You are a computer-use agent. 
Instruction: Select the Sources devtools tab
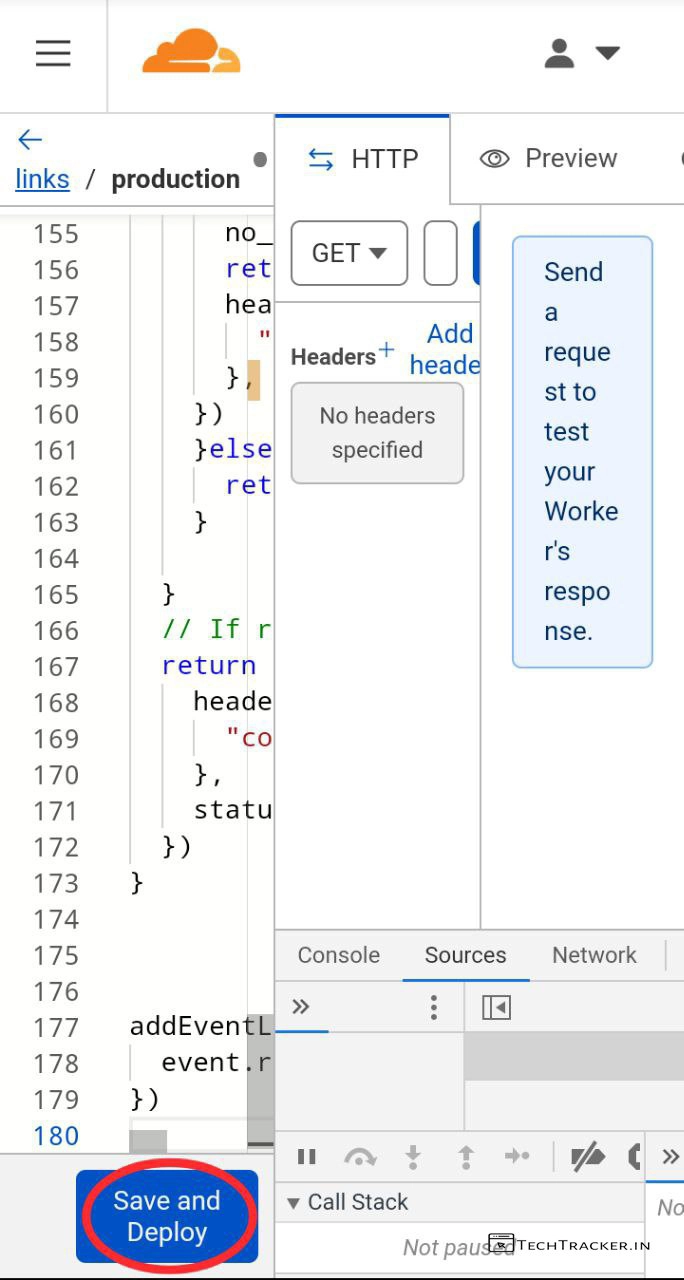(x=465, y=955)
